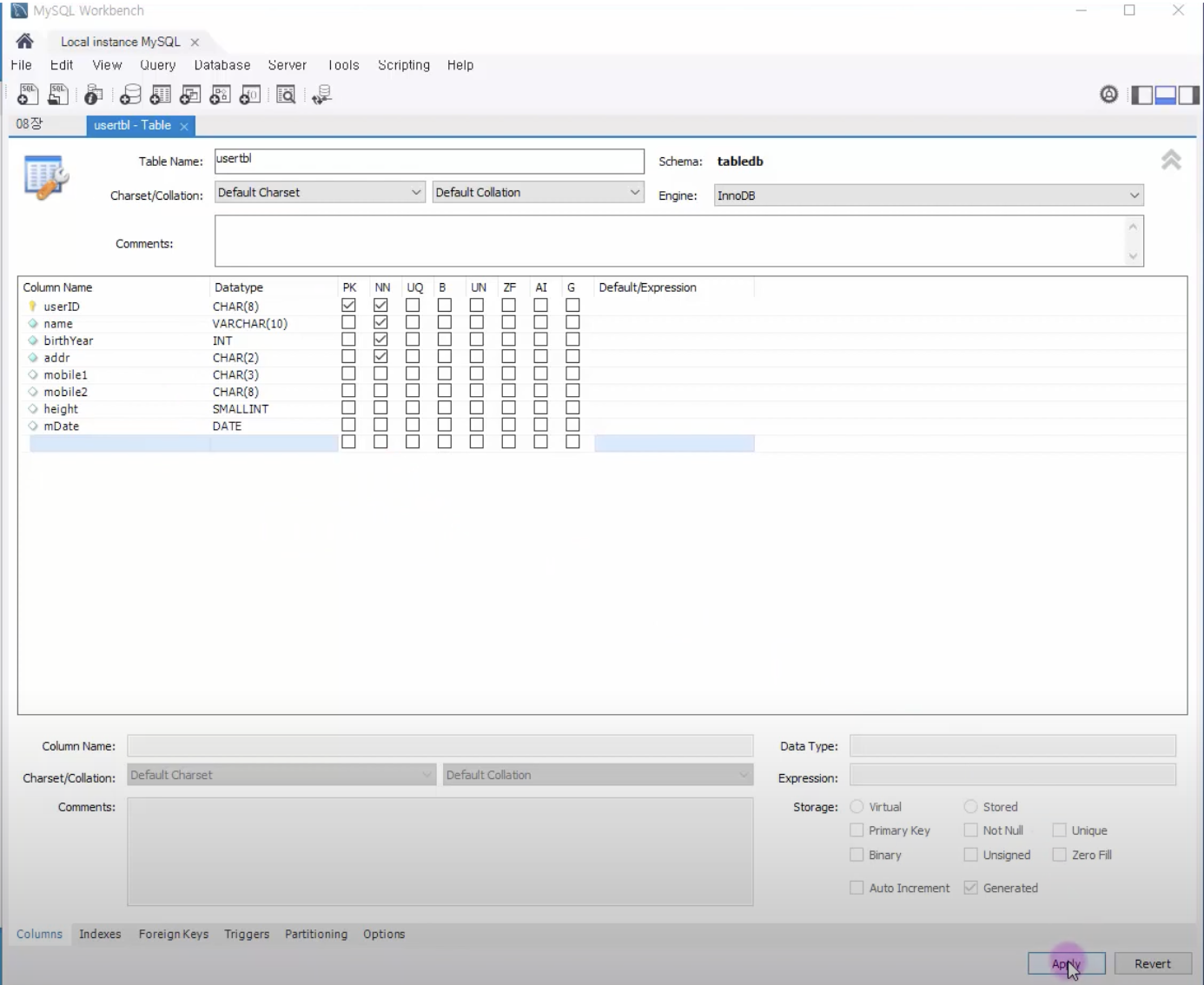This screenshot has height=985, width=1204.
Task: Collapse the table header with double chevron
Action: click(1171, 160)
